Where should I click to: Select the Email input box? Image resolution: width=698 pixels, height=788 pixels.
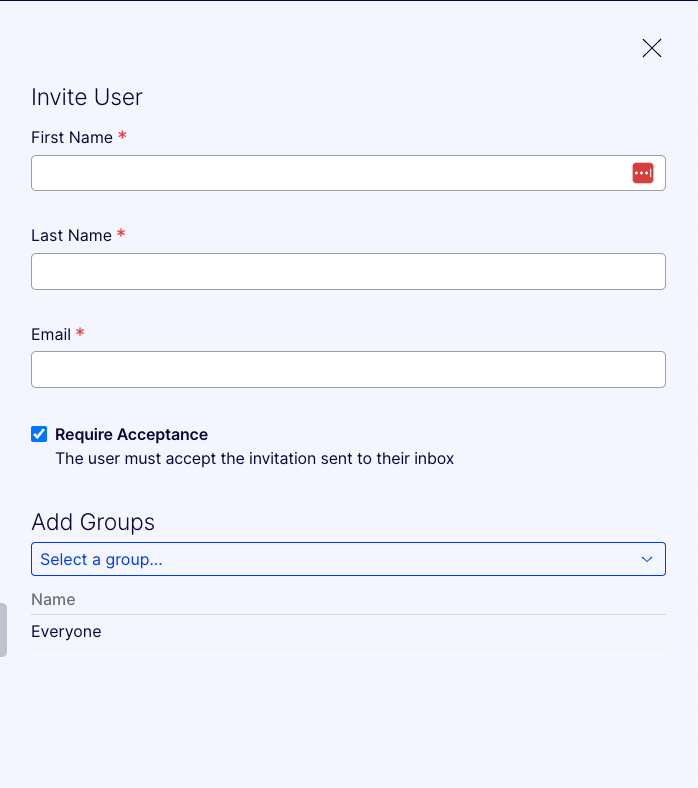coord(348,369)
